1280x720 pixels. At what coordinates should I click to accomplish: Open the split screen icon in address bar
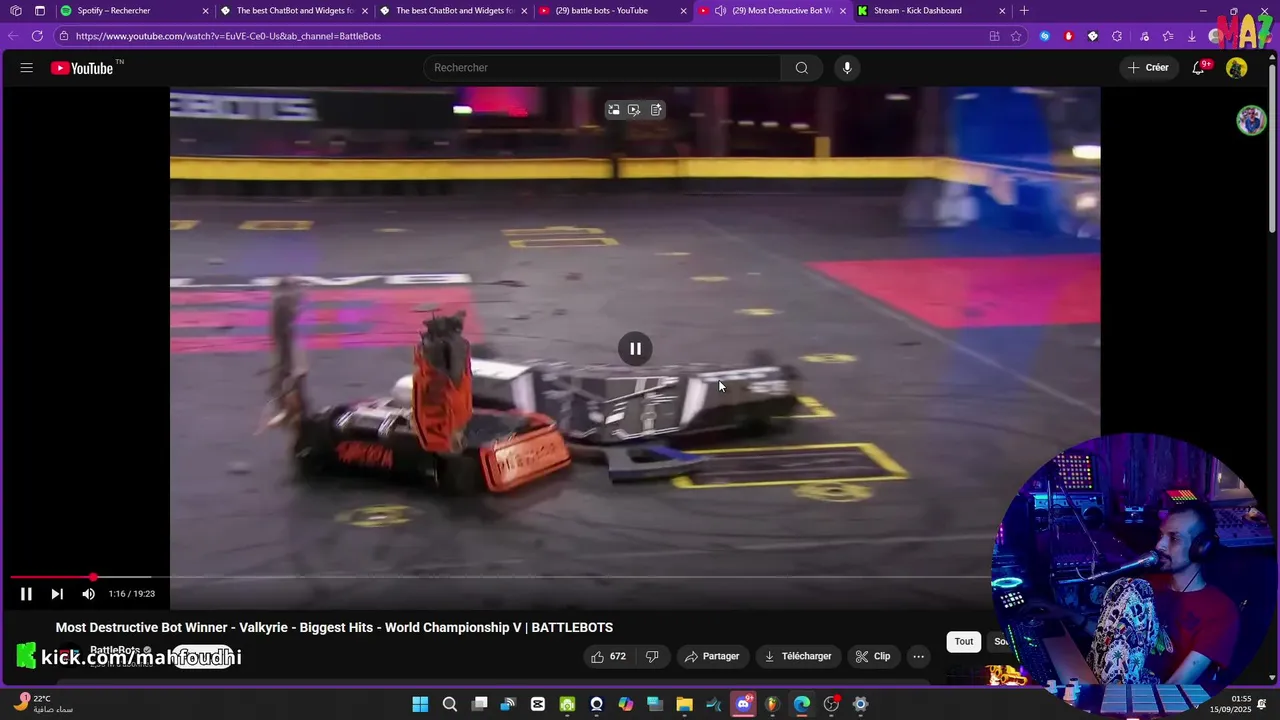pyautogui.click(x=994, y=36)
